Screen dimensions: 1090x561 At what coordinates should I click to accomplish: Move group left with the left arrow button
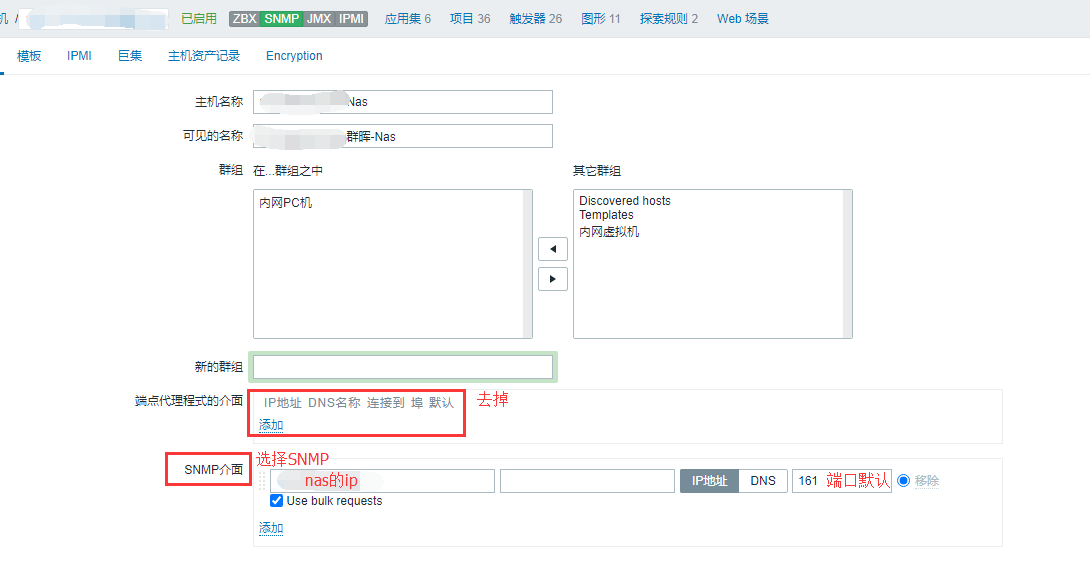click(x=553, y=249)
